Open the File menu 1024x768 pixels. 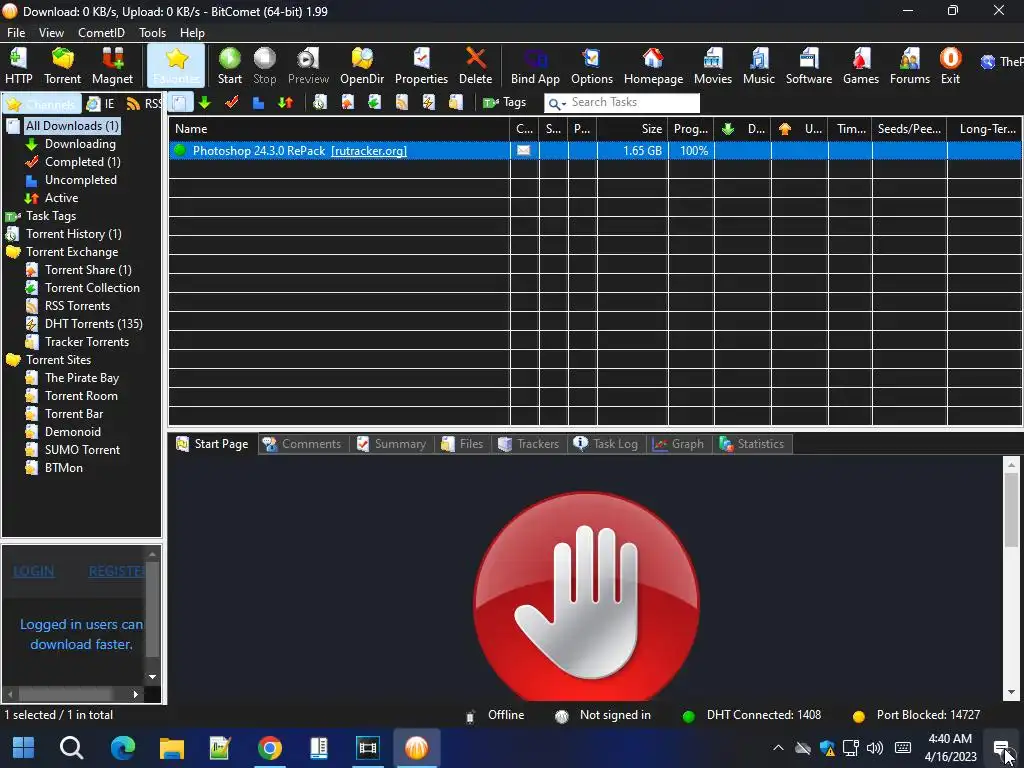coord(16,33)
